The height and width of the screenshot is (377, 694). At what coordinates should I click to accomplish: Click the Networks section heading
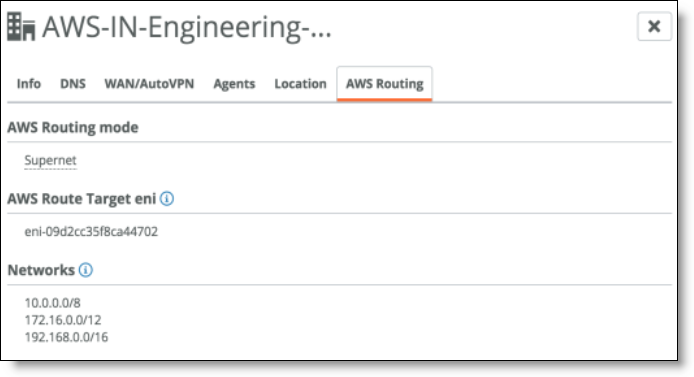(41, 270)
